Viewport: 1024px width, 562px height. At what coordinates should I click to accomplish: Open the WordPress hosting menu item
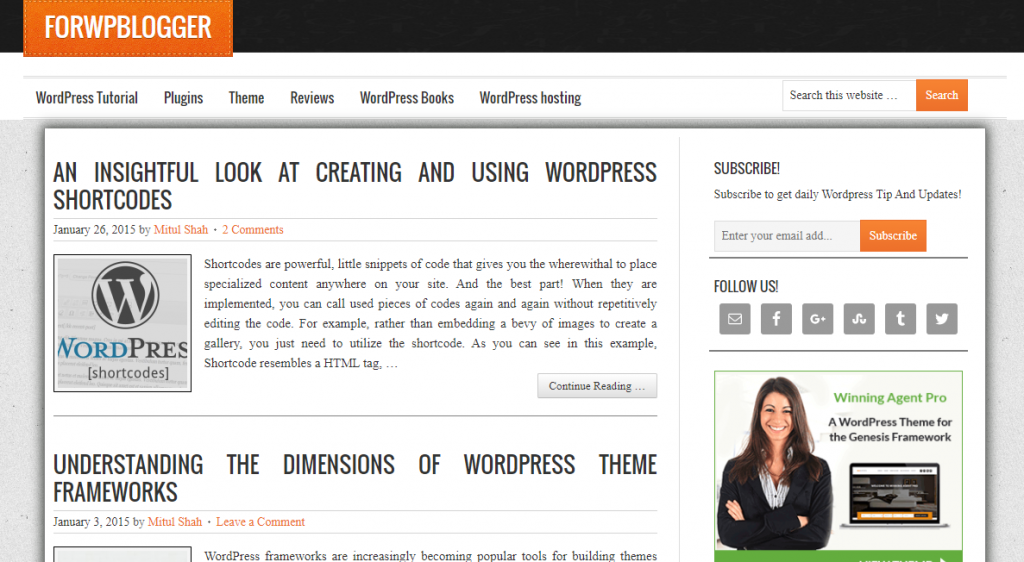click(x=530, y=98)
